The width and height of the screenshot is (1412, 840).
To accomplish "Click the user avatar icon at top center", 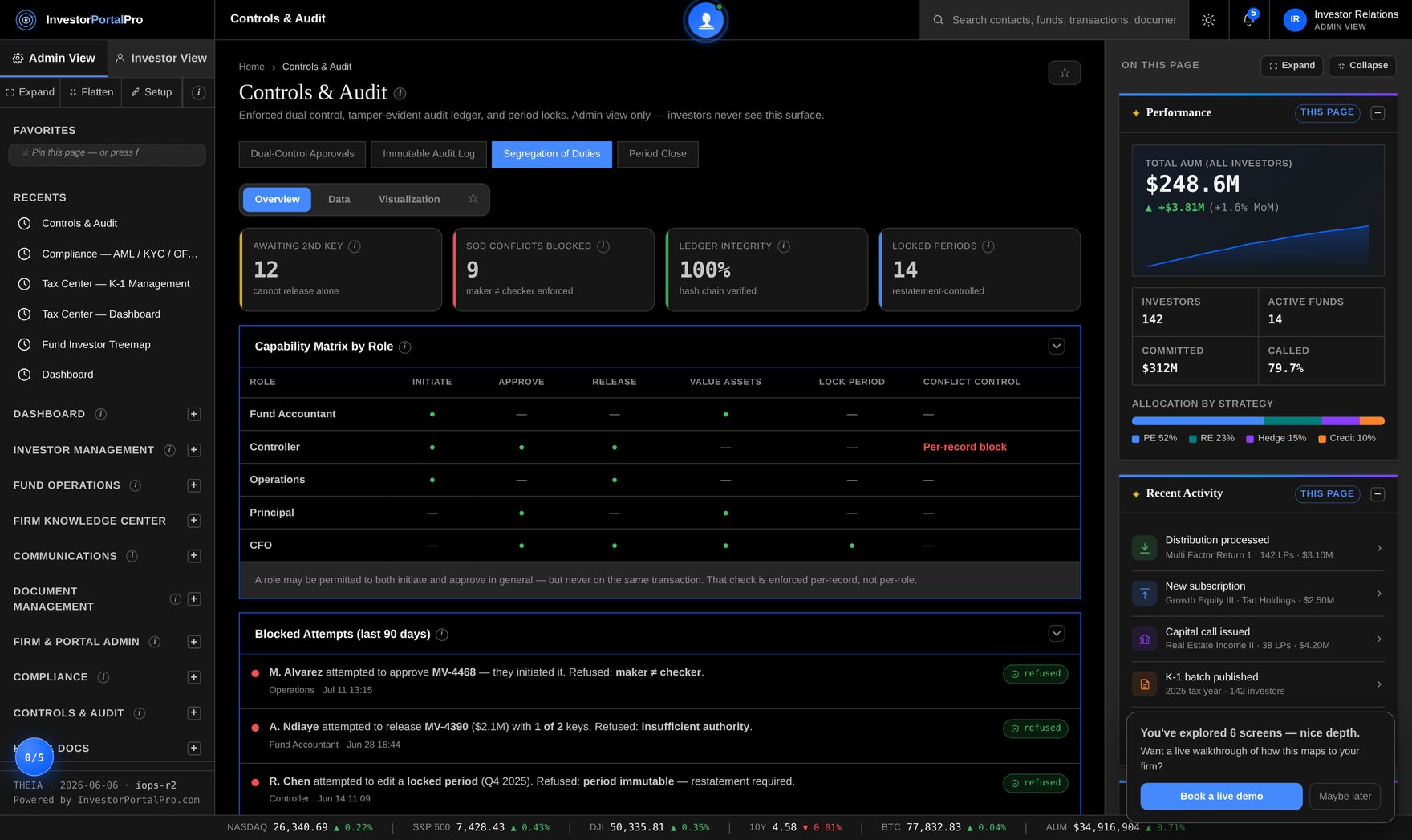I will tap(706, 20).
